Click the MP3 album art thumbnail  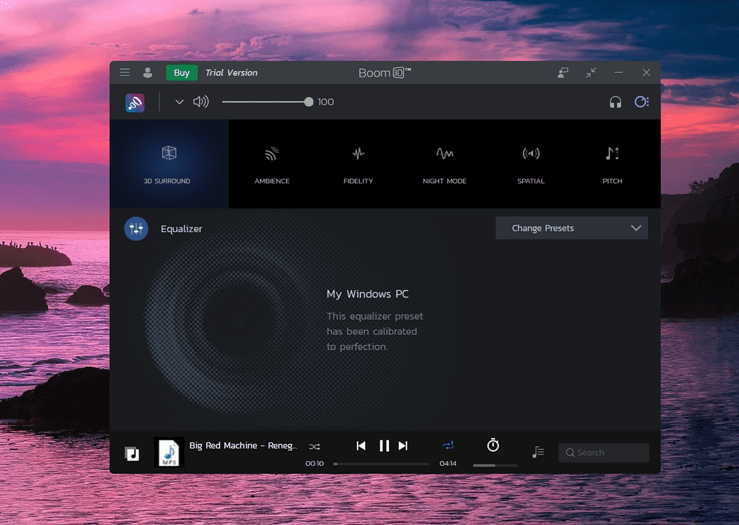[169, 452]
